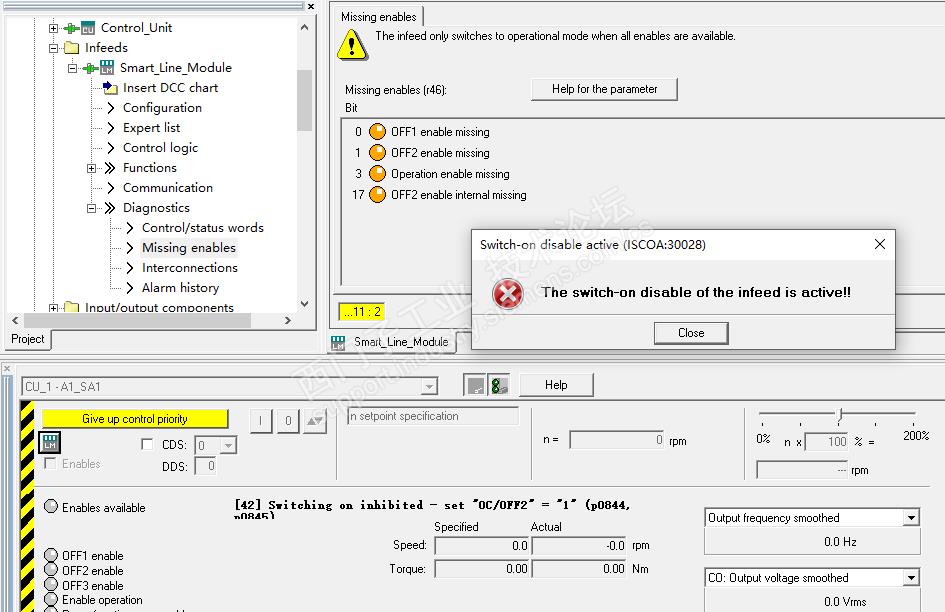945x612 pixels.
Task: Click the OFF2 enable internal missing indicator
Action: 377,195
